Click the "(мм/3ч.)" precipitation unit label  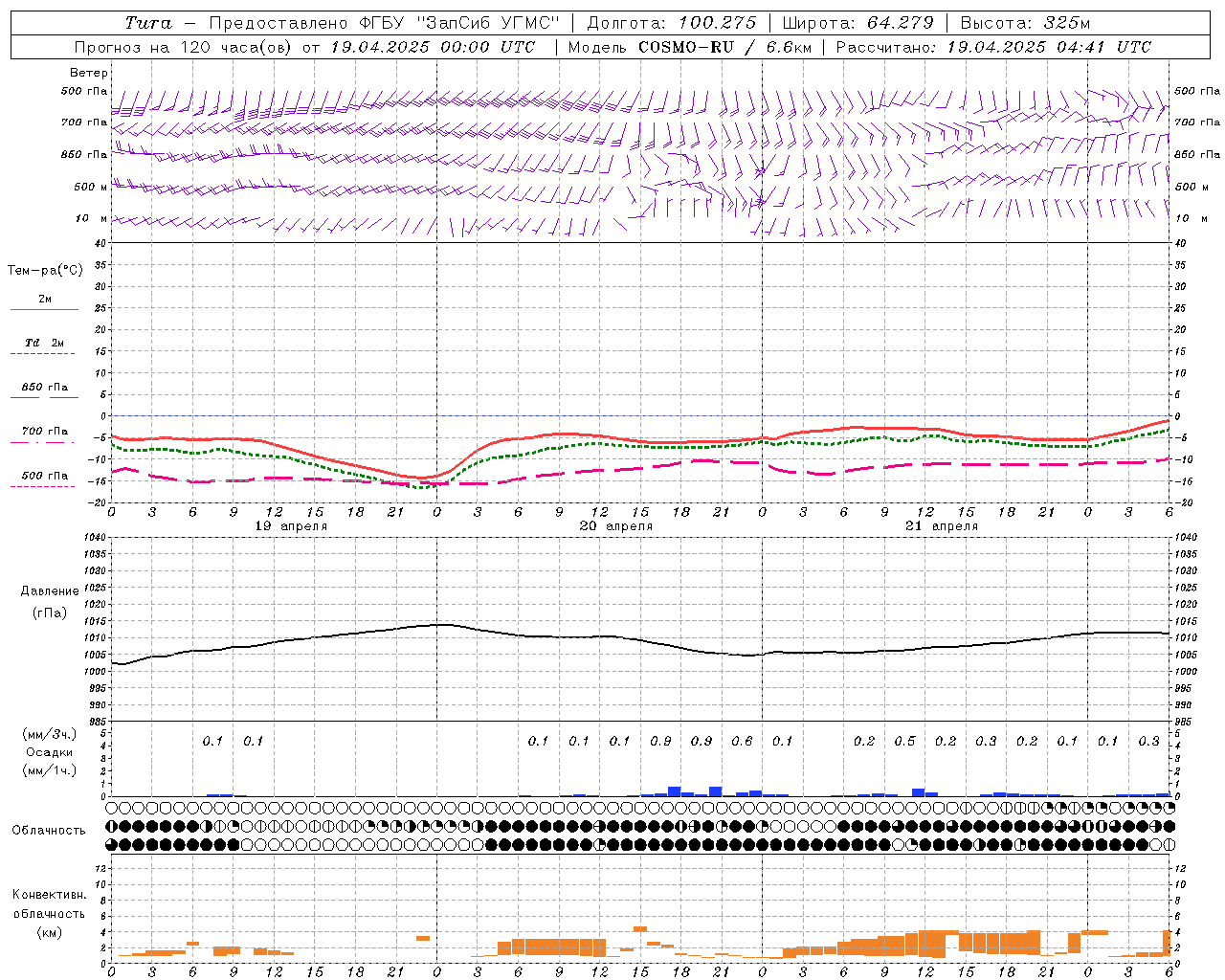(x=50, y=735)
